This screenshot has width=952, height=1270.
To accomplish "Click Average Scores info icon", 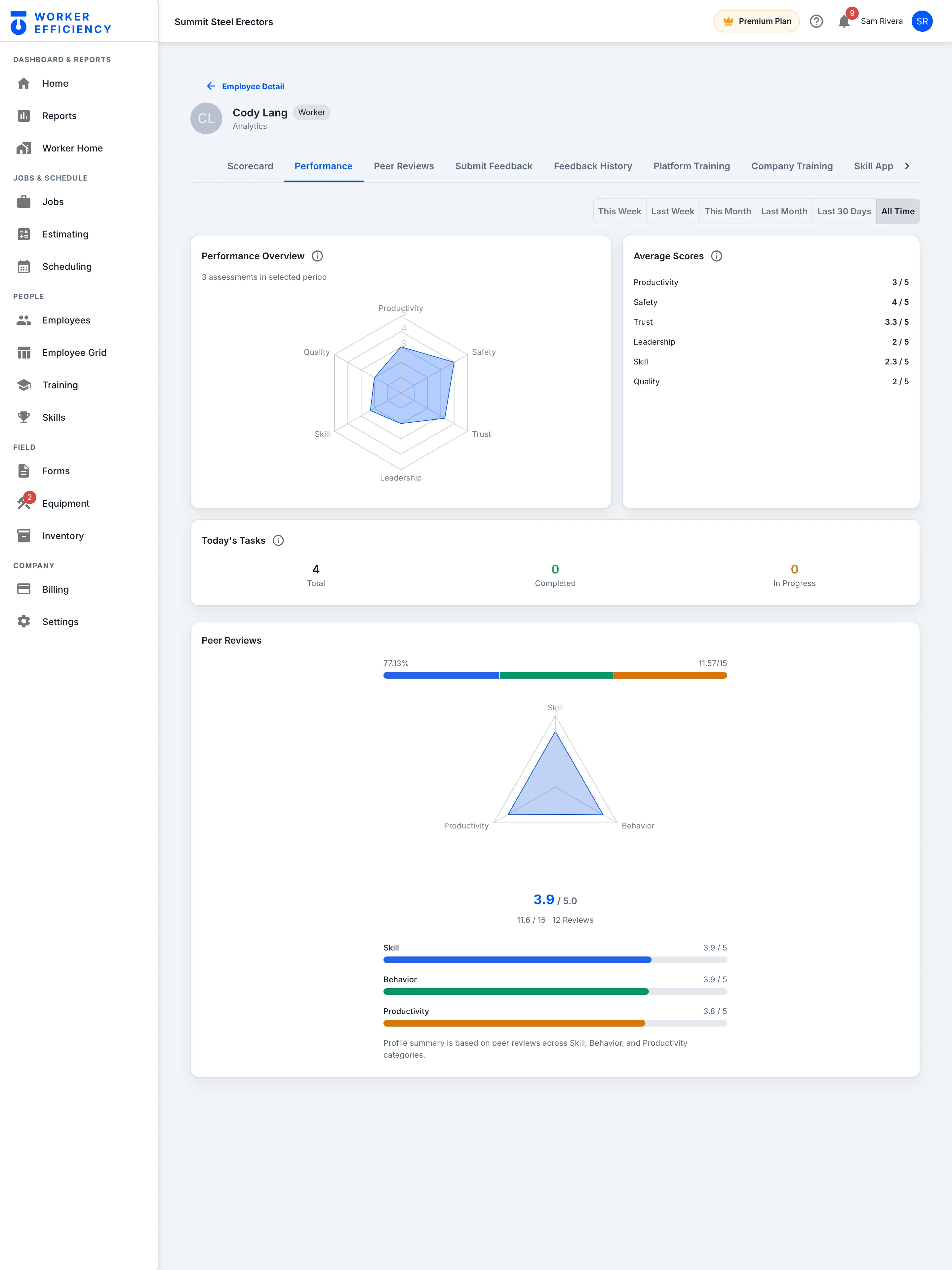I will (x=716, y=256).
